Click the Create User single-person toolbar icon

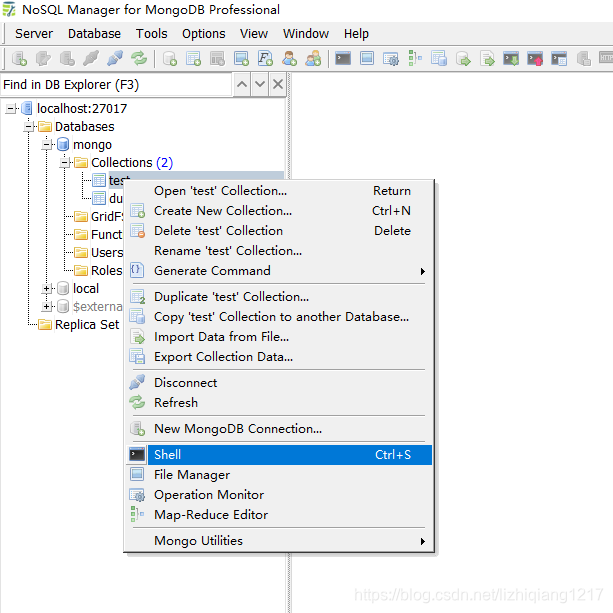pyautogui.click(x=289, y=59)
